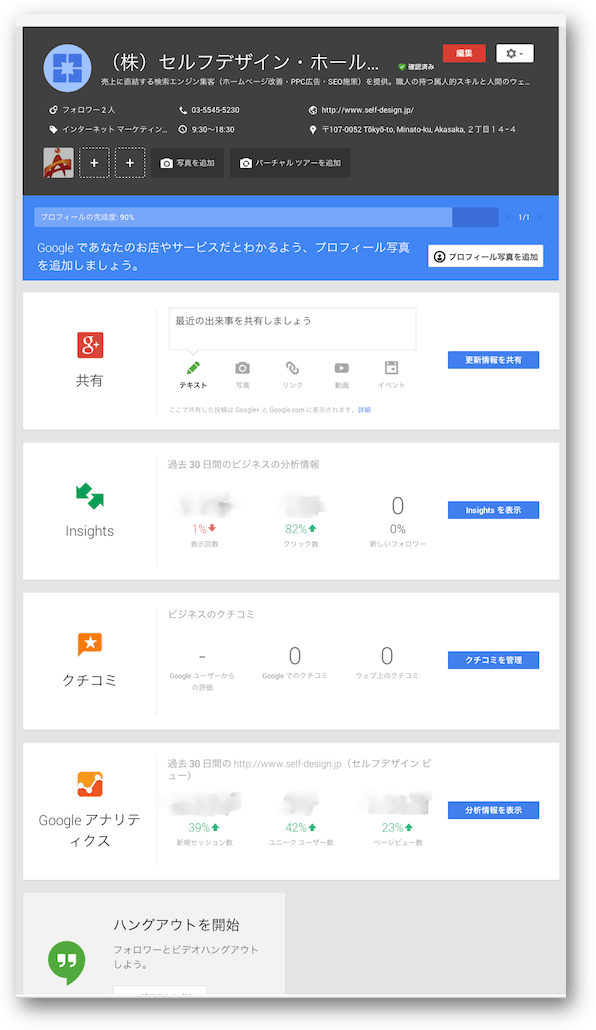Click the フォロワー 2人 followers text
Image resolution: width=596 pixels, height=1030 pixels.
pyautogui.click(x=88, y=110)
